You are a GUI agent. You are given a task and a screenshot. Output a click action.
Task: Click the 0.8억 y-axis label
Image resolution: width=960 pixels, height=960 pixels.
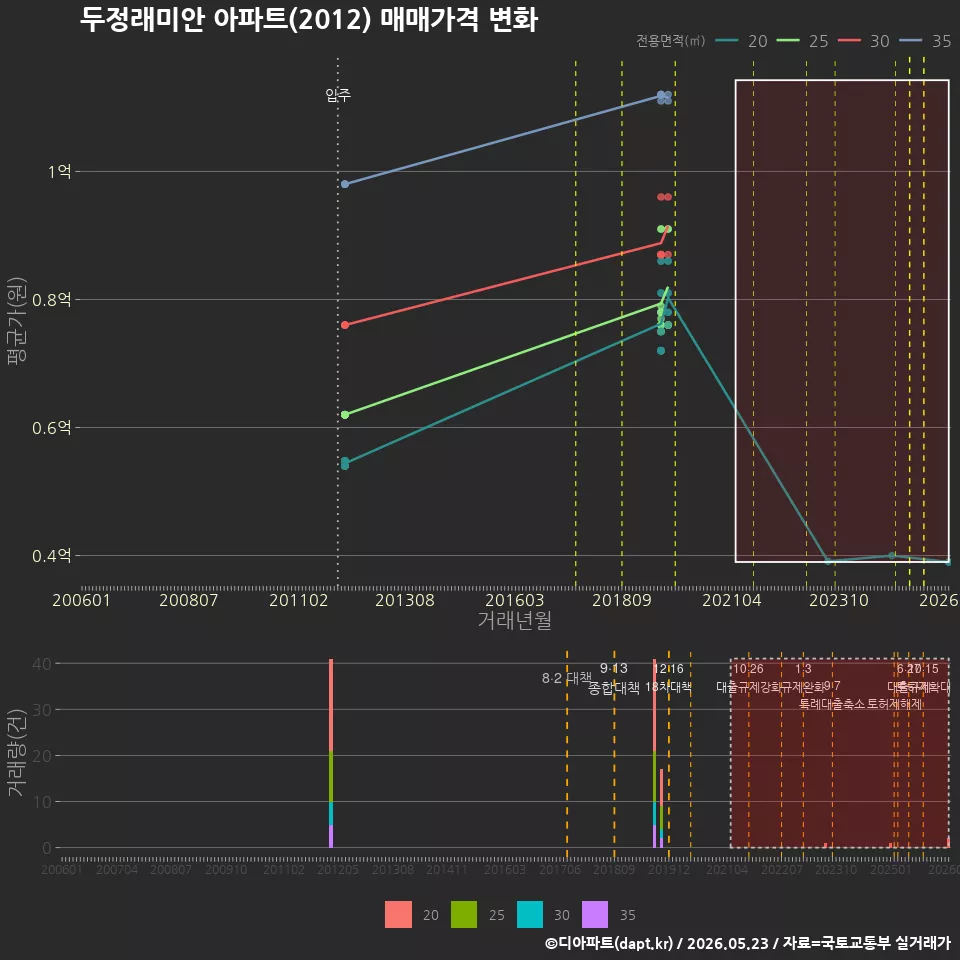[51, 299]
